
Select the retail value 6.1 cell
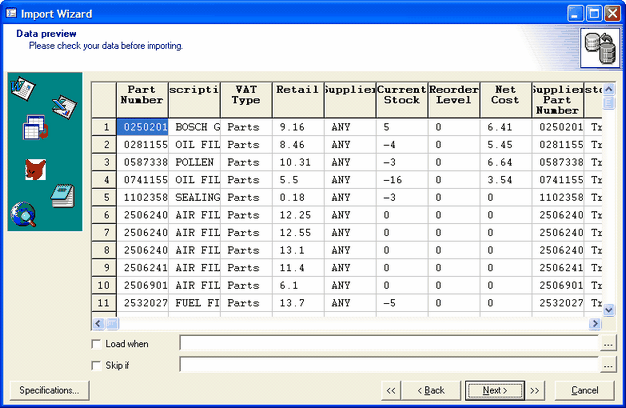coord(298,285)
